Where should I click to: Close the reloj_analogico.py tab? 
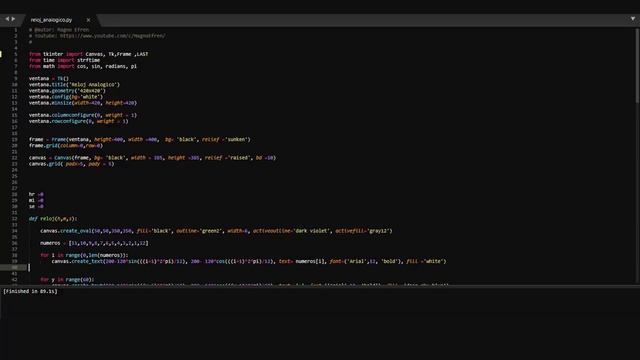coord(88,20)
